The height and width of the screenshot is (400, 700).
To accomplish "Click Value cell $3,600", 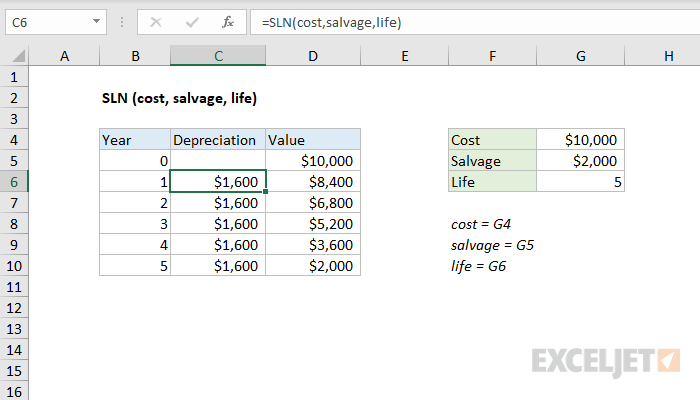I will [x=313, y=245].
